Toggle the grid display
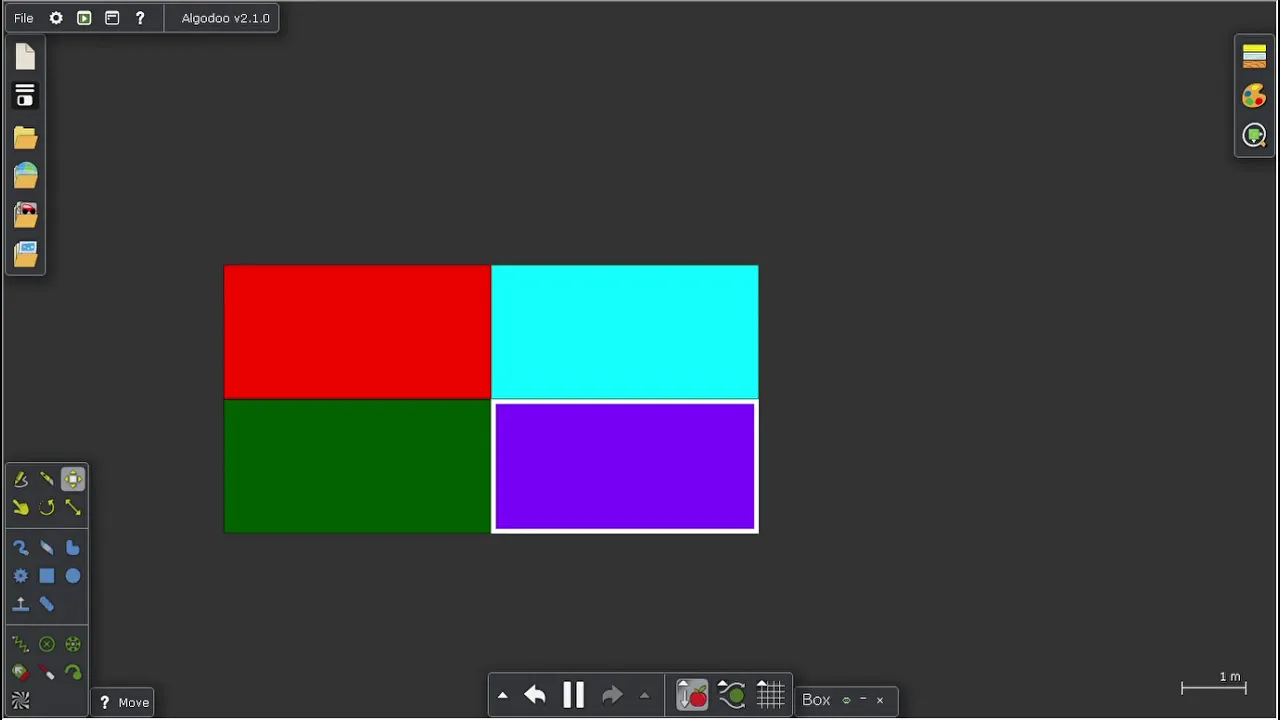The height and width of the screenshot is (720, 1280). click(770, 695)
